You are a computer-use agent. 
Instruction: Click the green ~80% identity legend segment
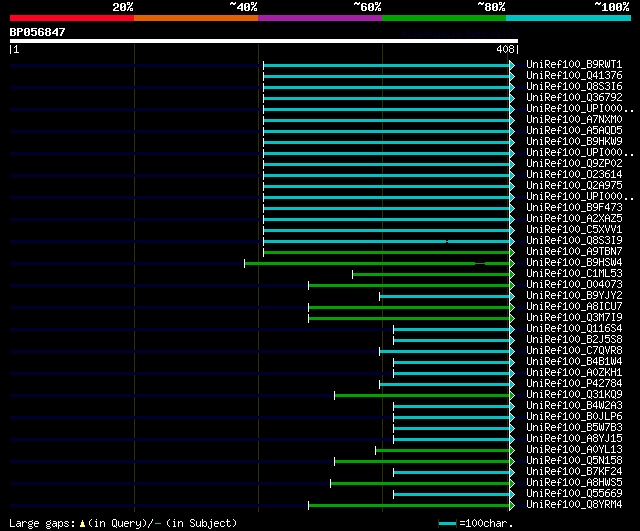point(444,18)
